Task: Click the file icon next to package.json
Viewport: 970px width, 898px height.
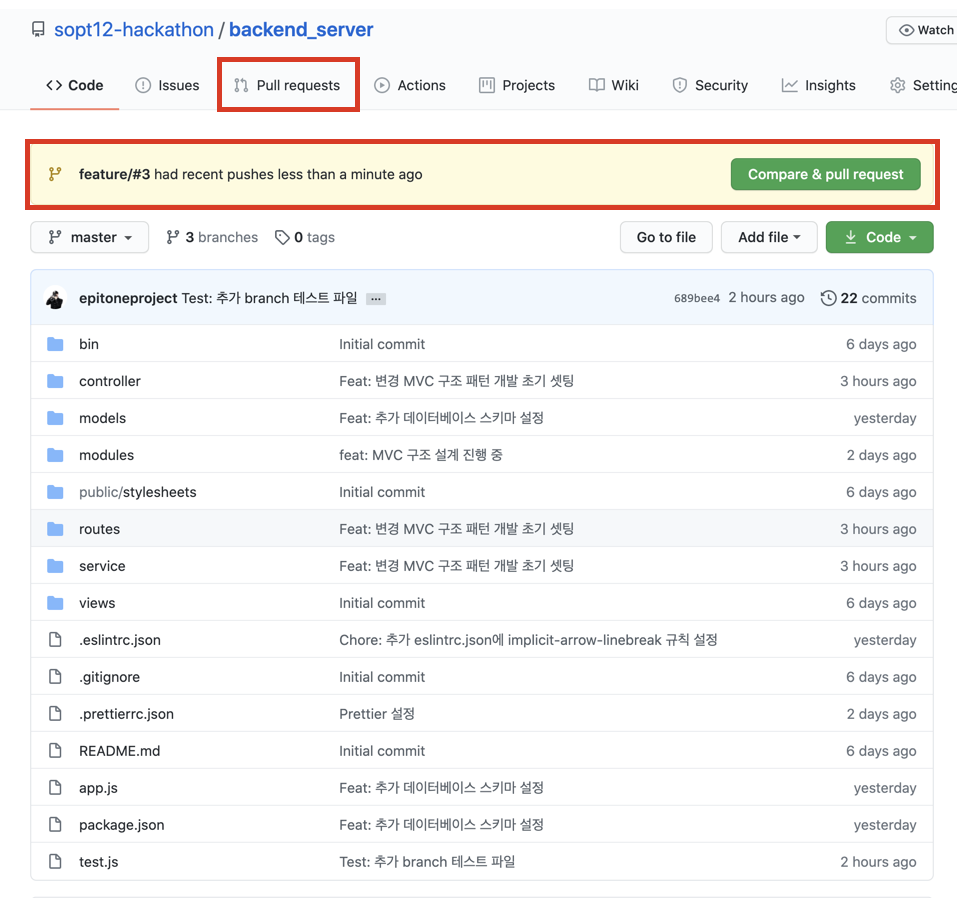Action: [x=55, y=825]
